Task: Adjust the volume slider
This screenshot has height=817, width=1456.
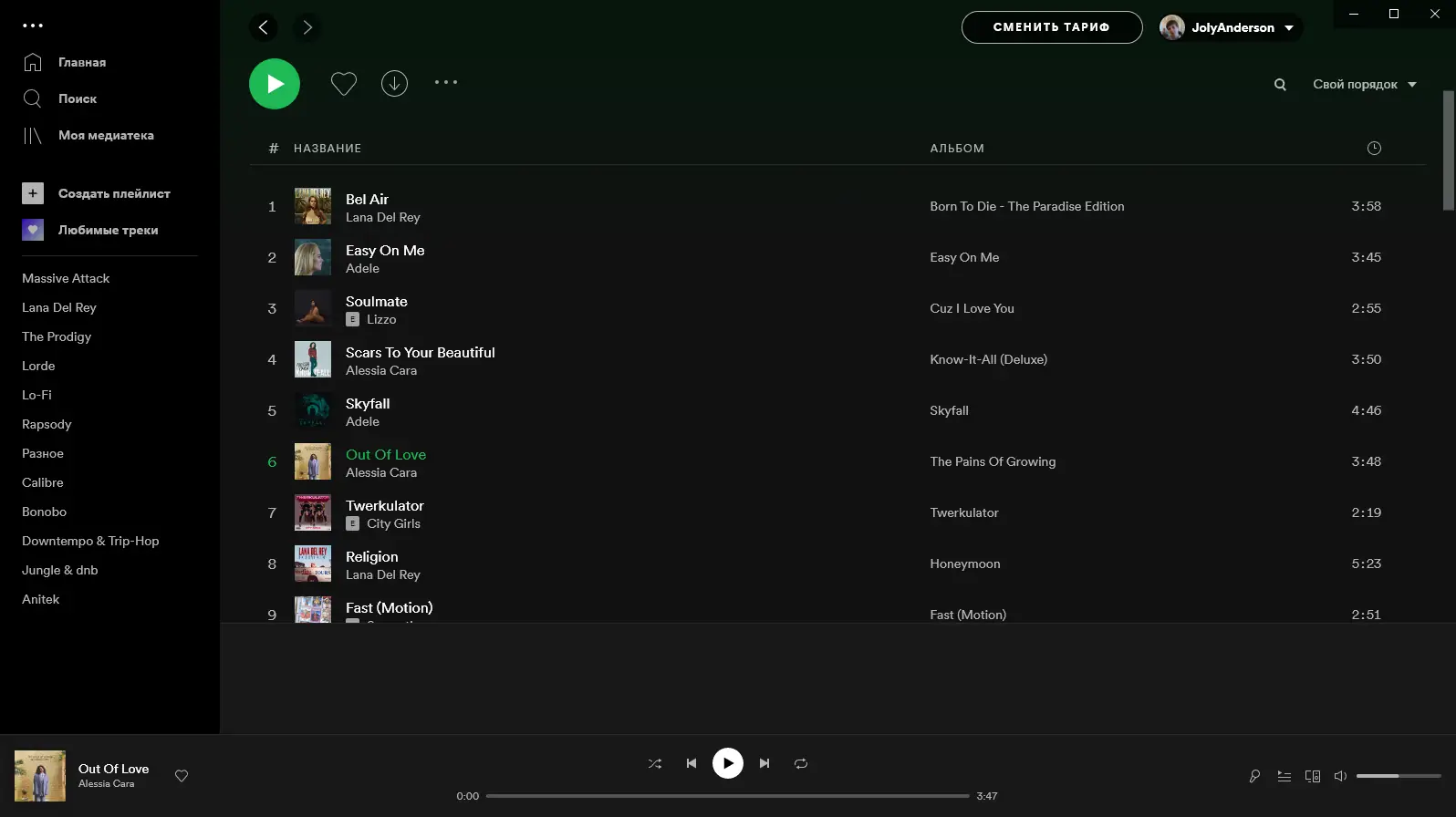Action: tap(1399, 776)
